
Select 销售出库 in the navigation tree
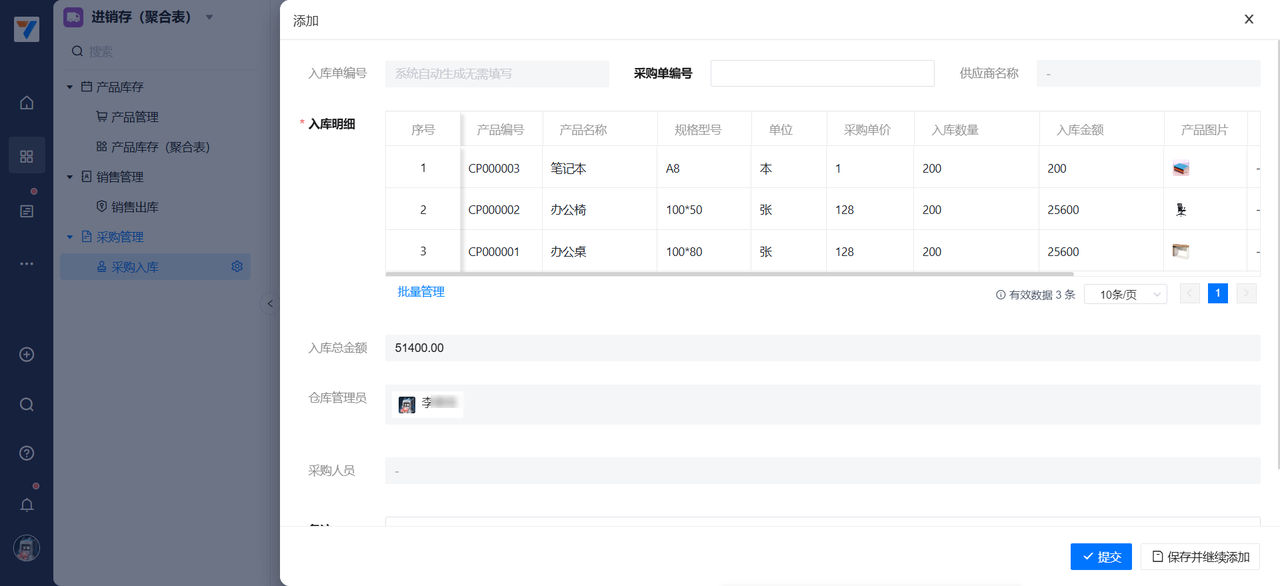click(134, 207)
